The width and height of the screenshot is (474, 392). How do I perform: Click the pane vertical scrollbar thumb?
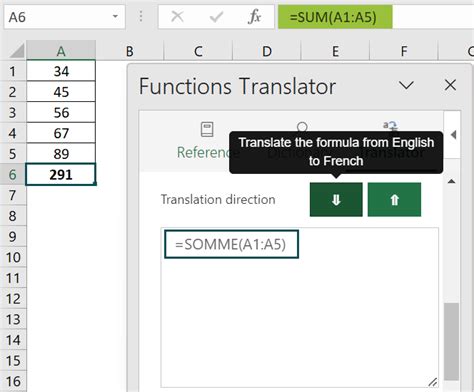tap(452, 341)
